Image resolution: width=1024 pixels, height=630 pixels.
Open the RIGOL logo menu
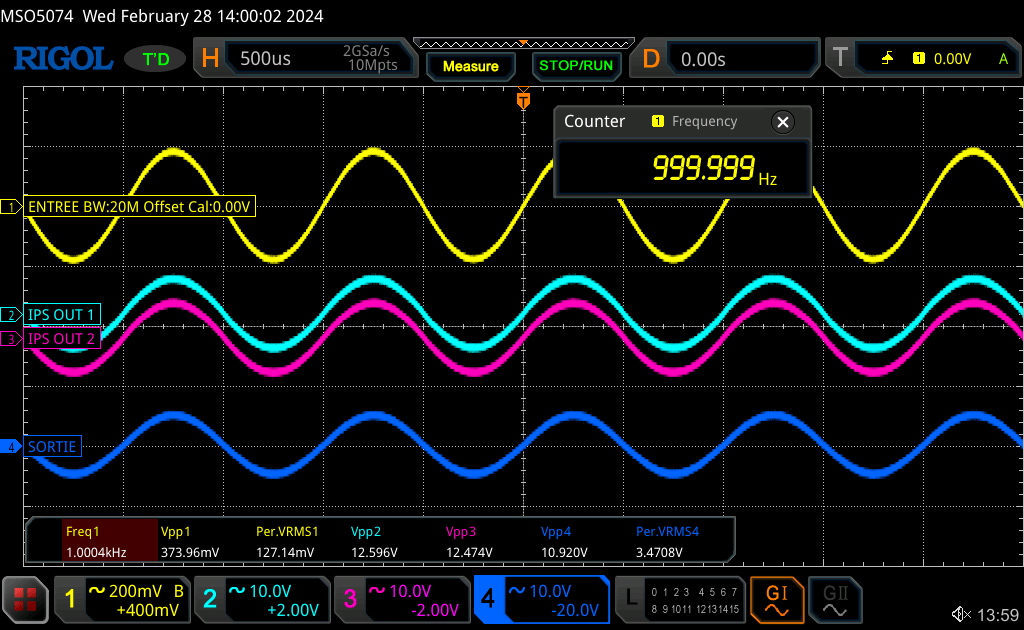(x=63, y=59)
